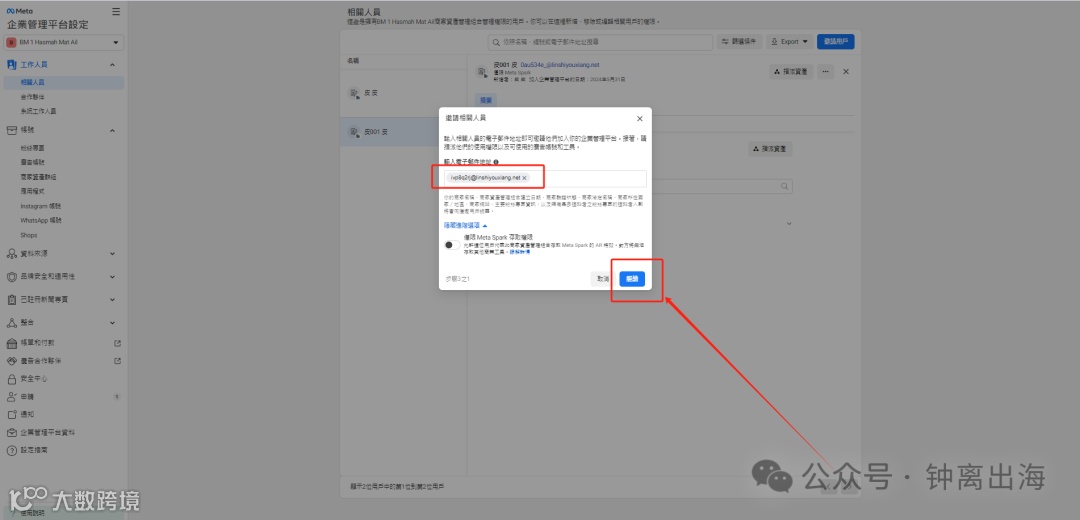This screenshot has height=520, width=1080.
Task: Click the 安全中心 lock icon
Action: [x=11, y=379]
